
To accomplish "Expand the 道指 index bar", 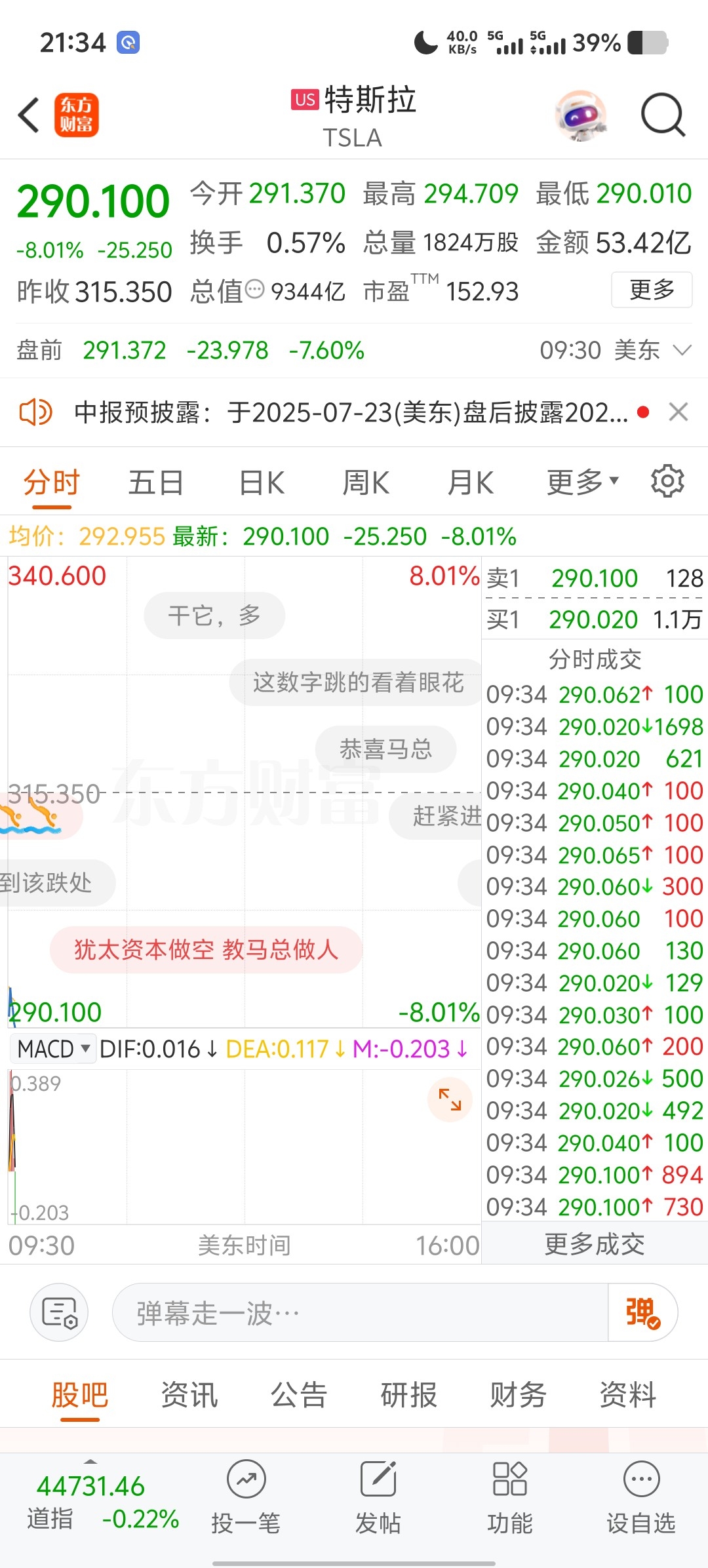I will (x=90, y=1462).
